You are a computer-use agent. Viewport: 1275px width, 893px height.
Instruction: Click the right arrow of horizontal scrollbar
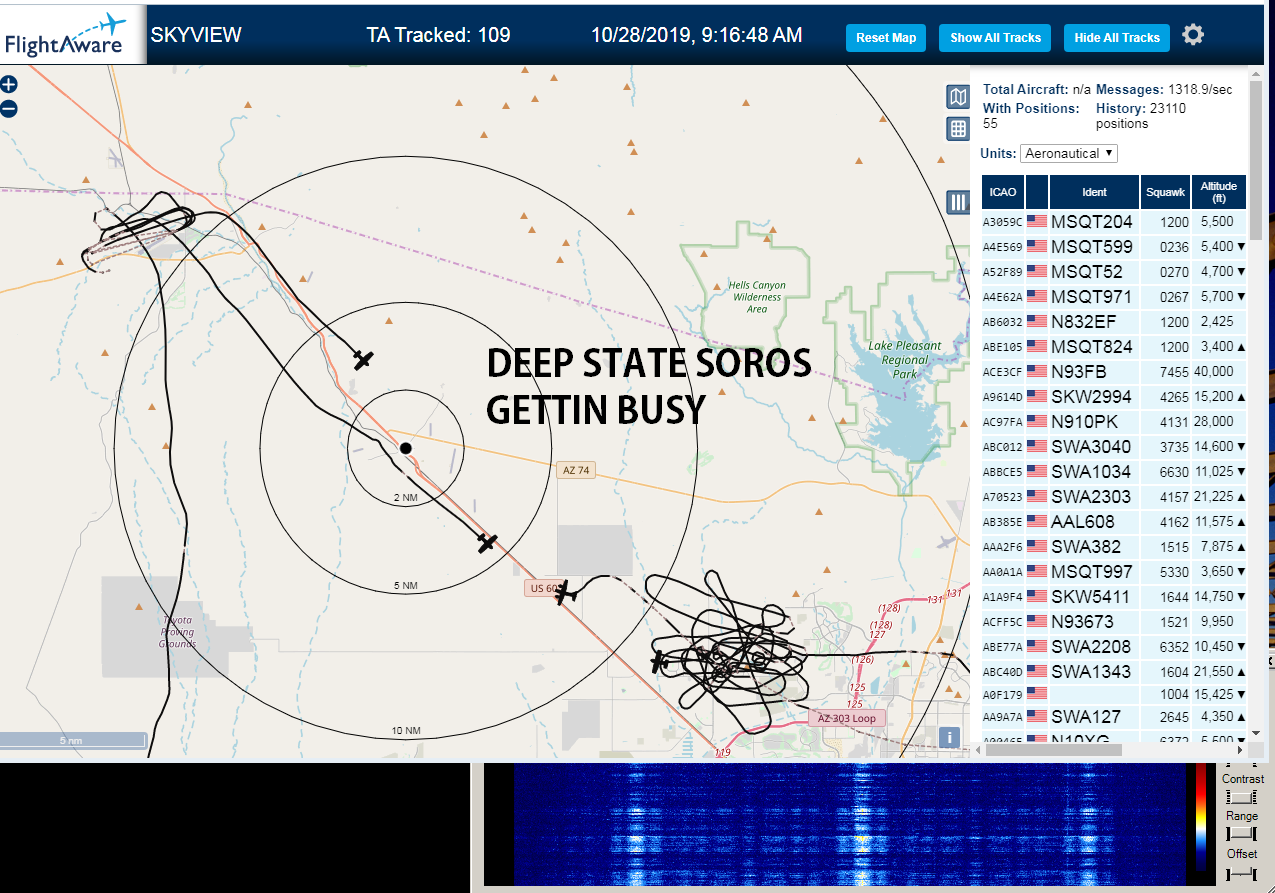[1241, 749]
